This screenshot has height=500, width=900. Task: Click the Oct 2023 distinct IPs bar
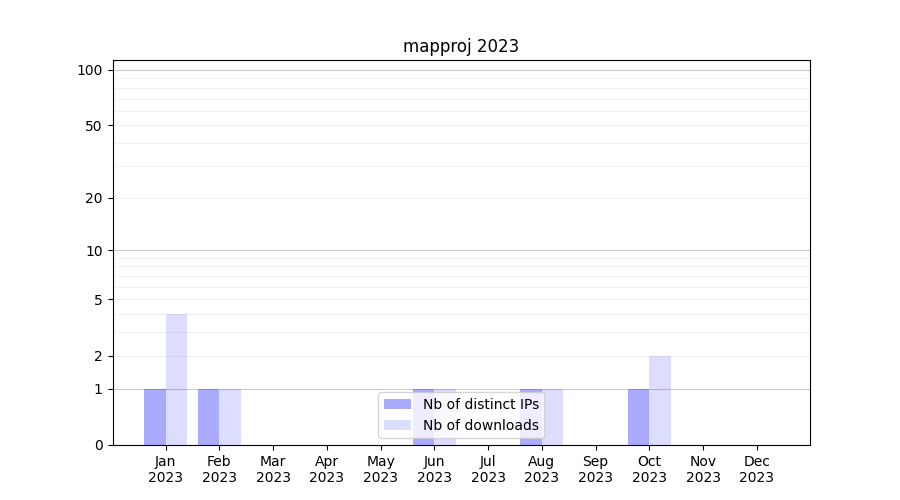(x=638, y=417)
